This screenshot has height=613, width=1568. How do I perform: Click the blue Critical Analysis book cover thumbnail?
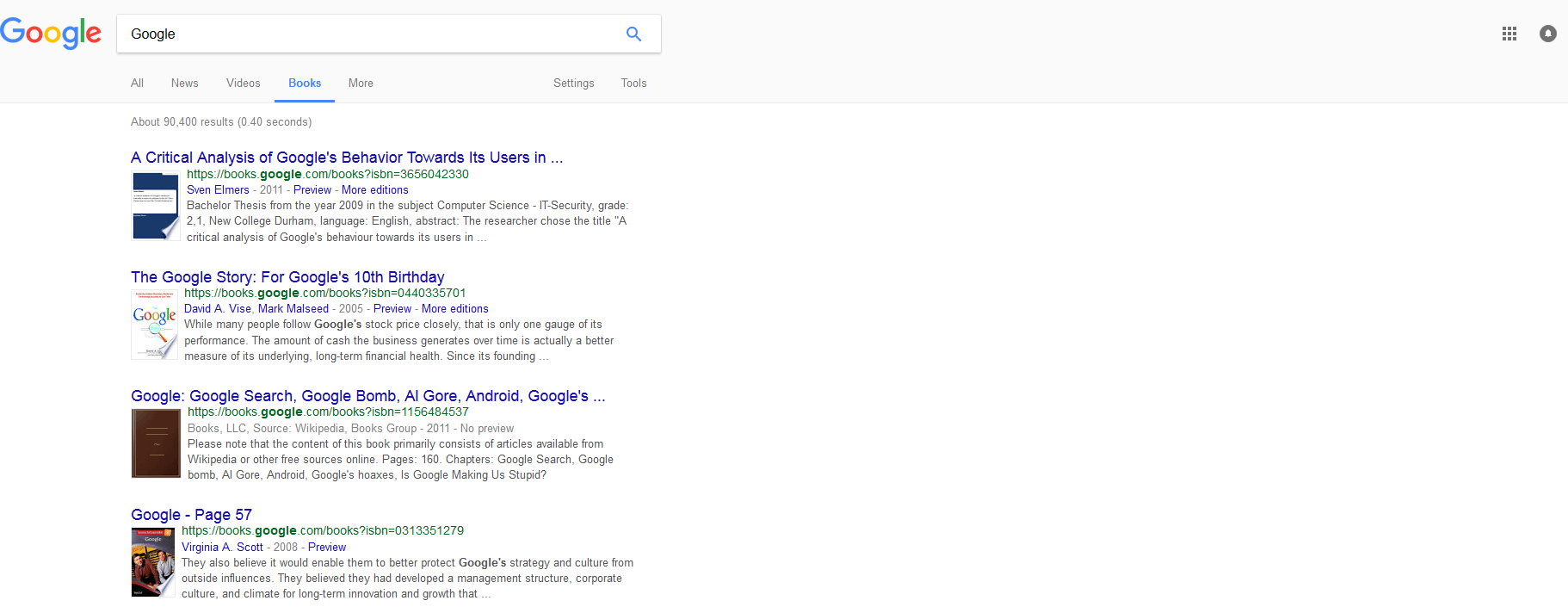pos(156,206)
